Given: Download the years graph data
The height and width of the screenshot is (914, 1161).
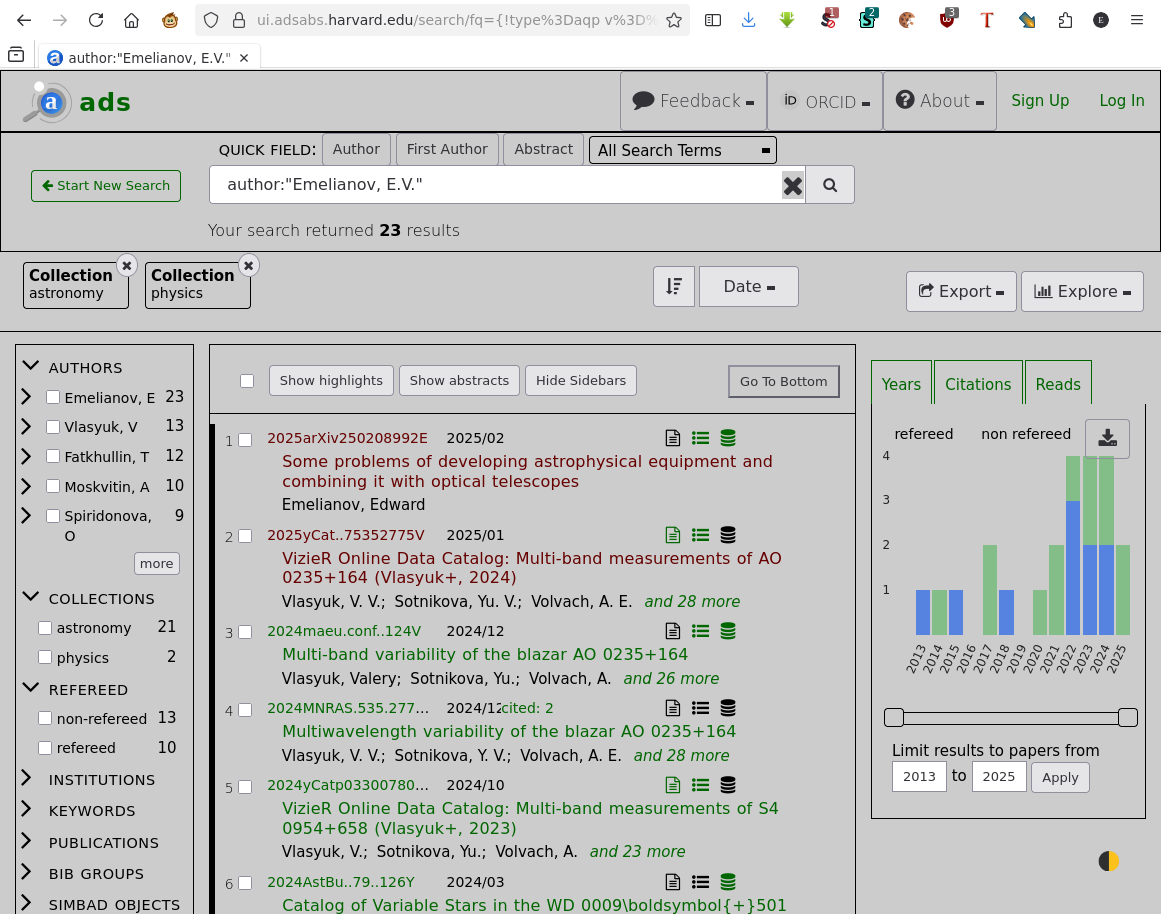Looking at the screenshot, I should [1107, 439].
